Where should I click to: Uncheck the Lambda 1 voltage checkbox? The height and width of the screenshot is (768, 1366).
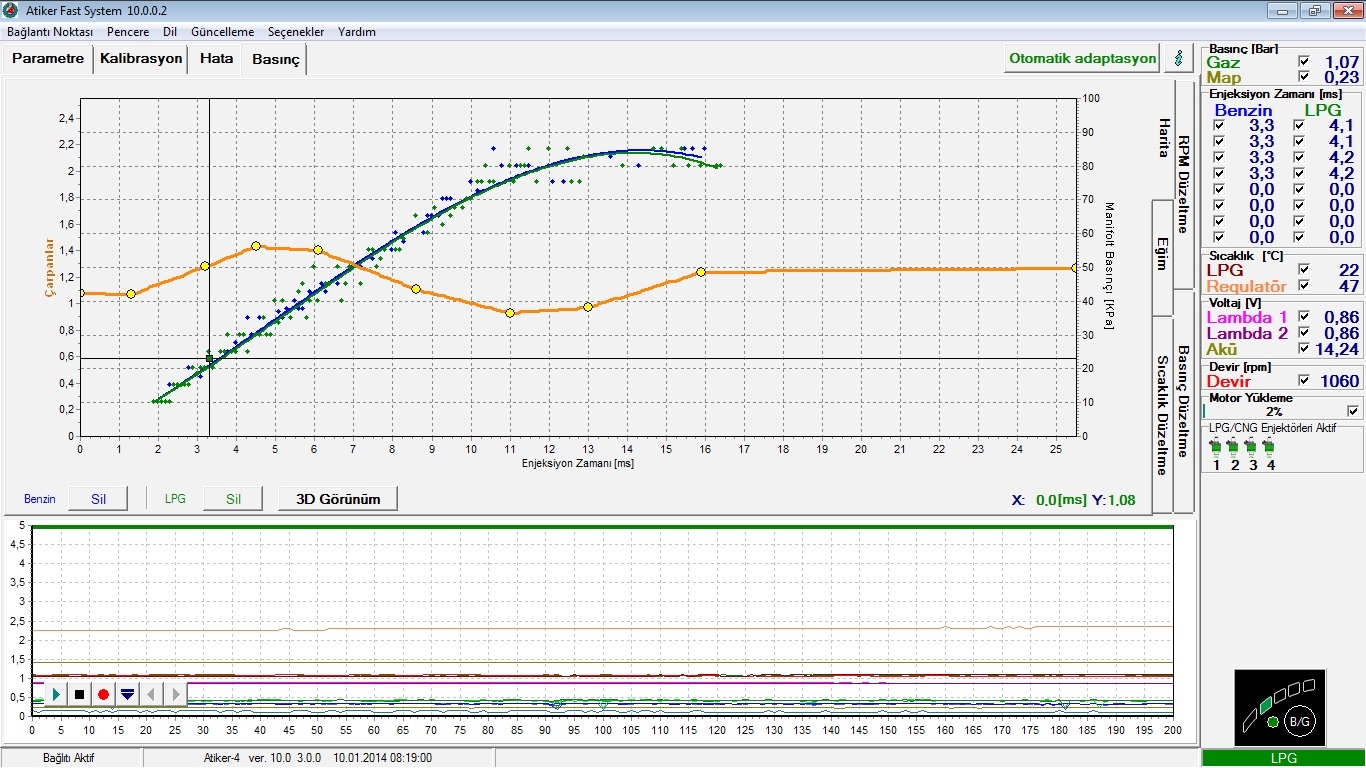coord(1303,317)
